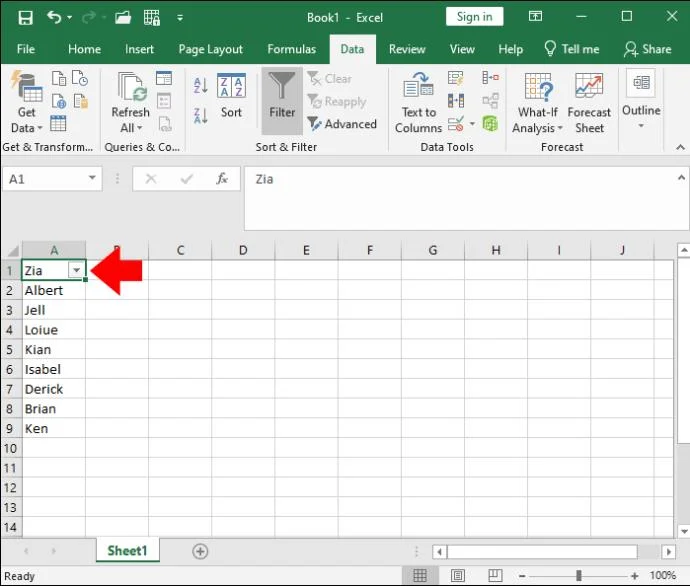Click the Forecast Sheet chart icon
The height and width of the screenshot is (586, 690).
589,85
